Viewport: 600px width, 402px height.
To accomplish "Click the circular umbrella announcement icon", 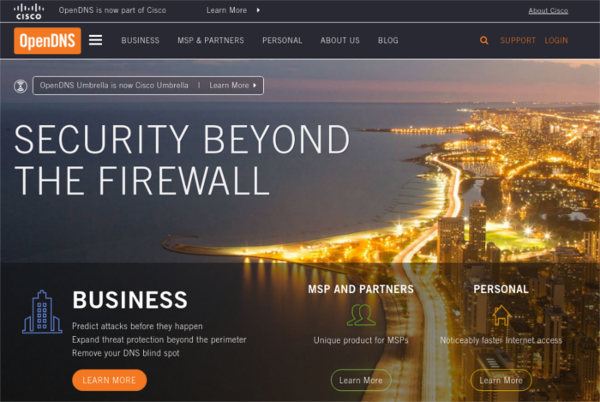I will [x=21, y=86].
